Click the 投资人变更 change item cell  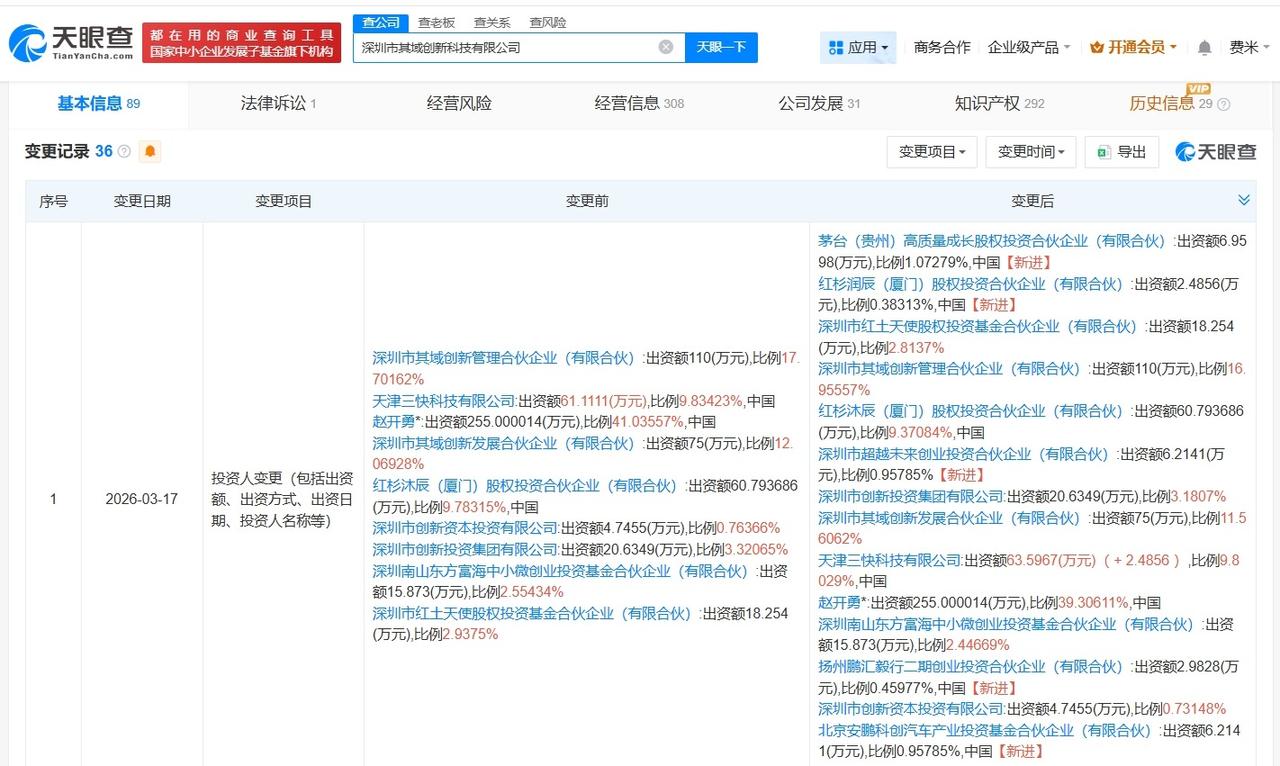[283, 498]
